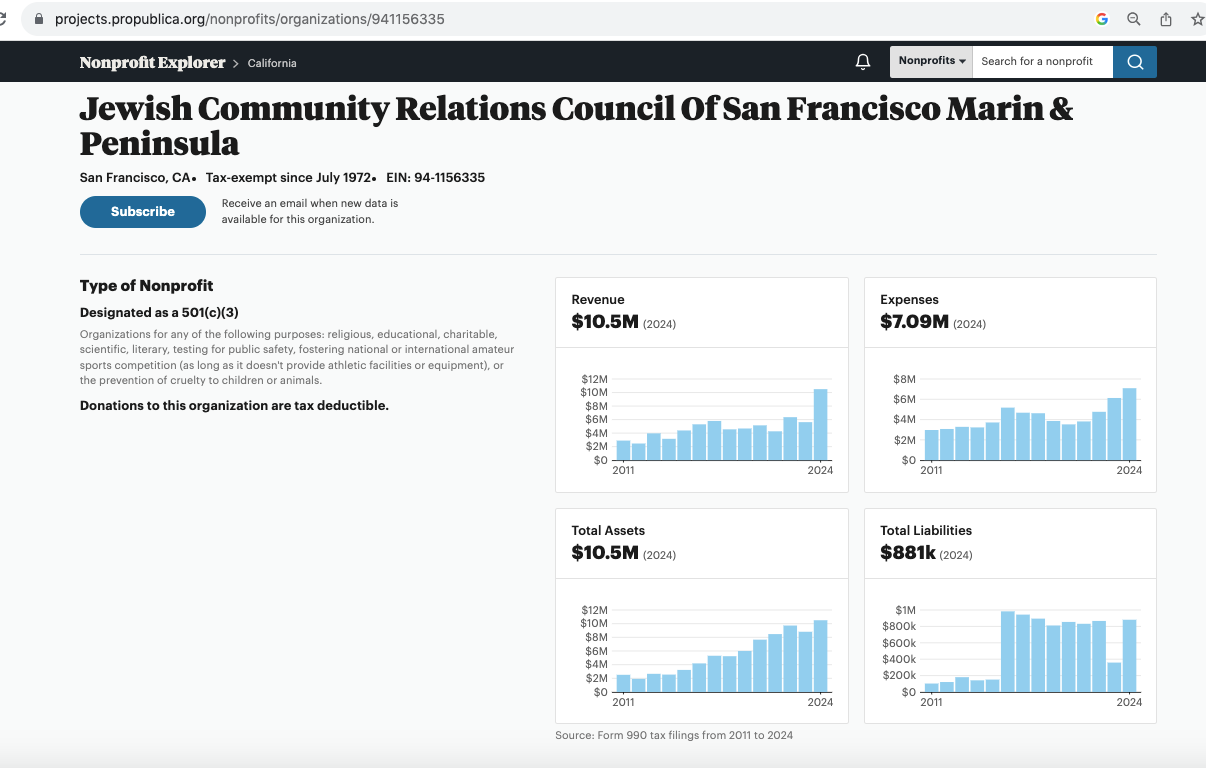Click the 2011 bar in Expenses chart
Image resolution: width=1206 pixels, height=768 pixels.
[x=931, y=445]
